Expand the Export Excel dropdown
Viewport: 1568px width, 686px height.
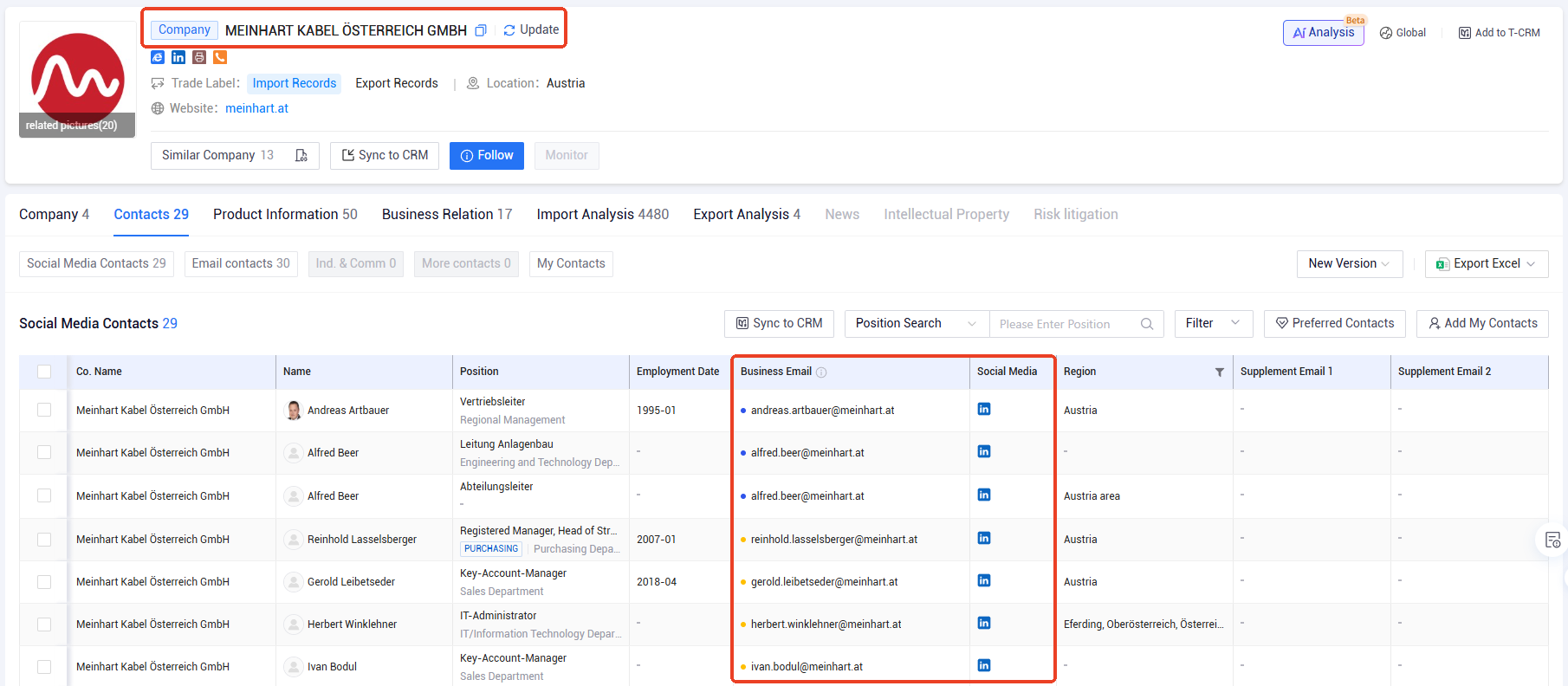1487,263
